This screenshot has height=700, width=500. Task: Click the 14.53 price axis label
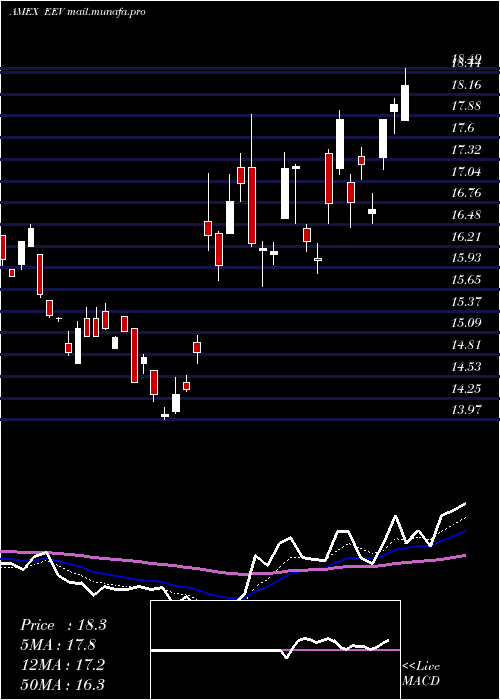(466, 367)
